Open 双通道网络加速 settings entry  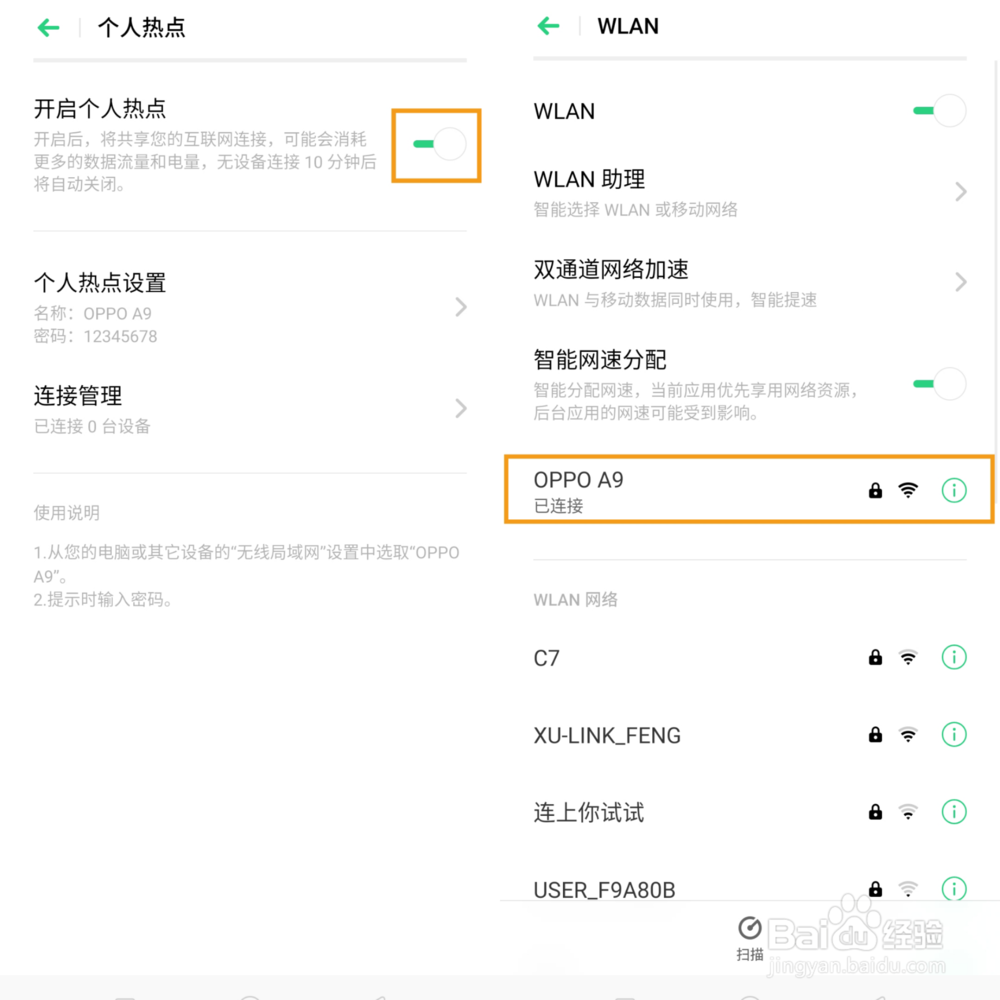pyautogui.click(x=750, y=282)
